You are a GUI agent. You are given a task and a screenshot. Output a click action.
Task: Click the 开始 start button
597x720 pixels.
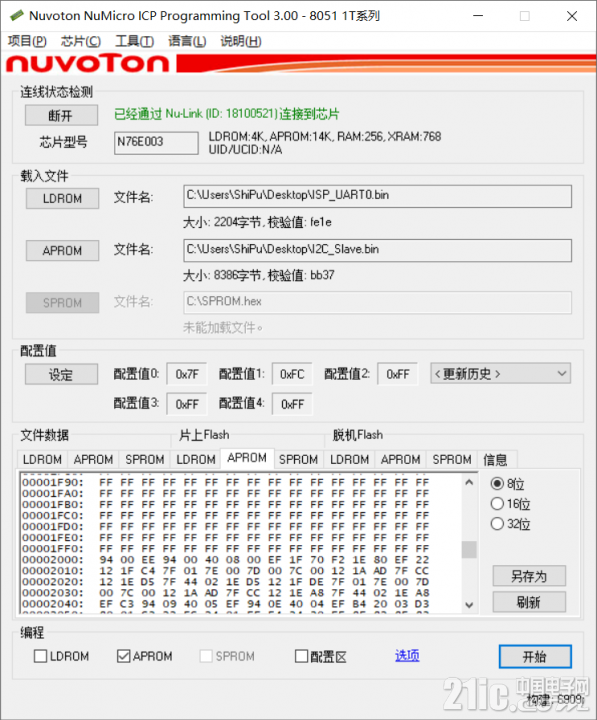tap(535, 657)
